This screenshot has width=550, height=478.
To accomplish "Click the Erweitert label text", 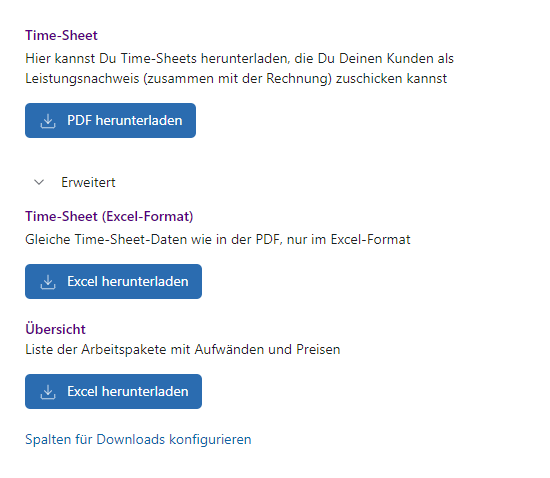I will click(x=88, y=182).
